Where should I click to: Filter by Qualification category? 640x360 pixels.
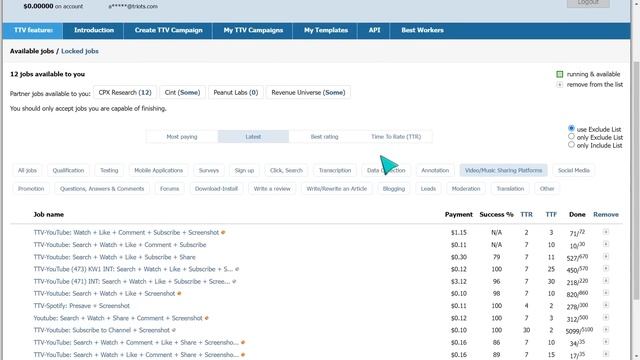[68, 170]
